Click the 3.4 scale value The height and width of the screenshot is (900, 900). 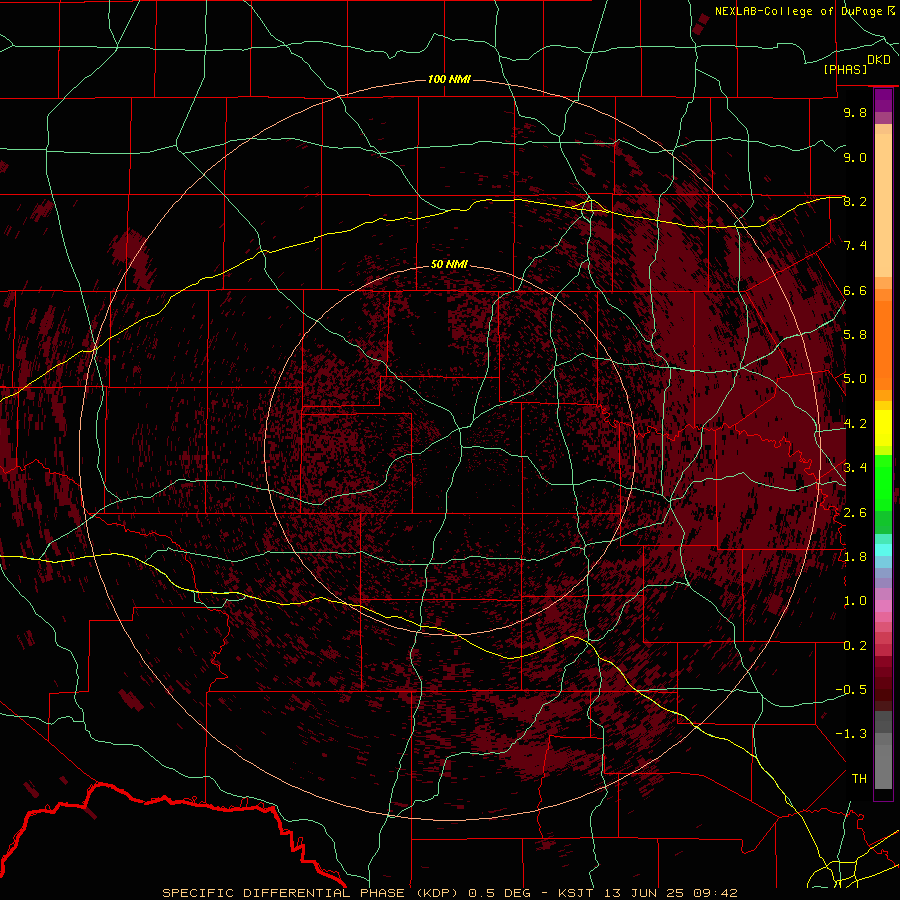point(855,468)
